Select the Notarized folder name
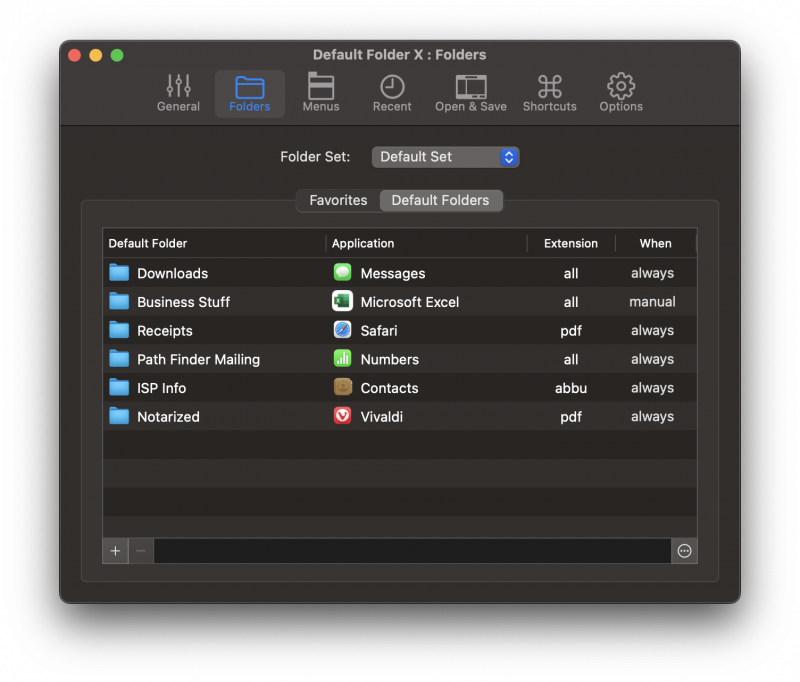Screen dimensions: 800x682 point(168,417)
